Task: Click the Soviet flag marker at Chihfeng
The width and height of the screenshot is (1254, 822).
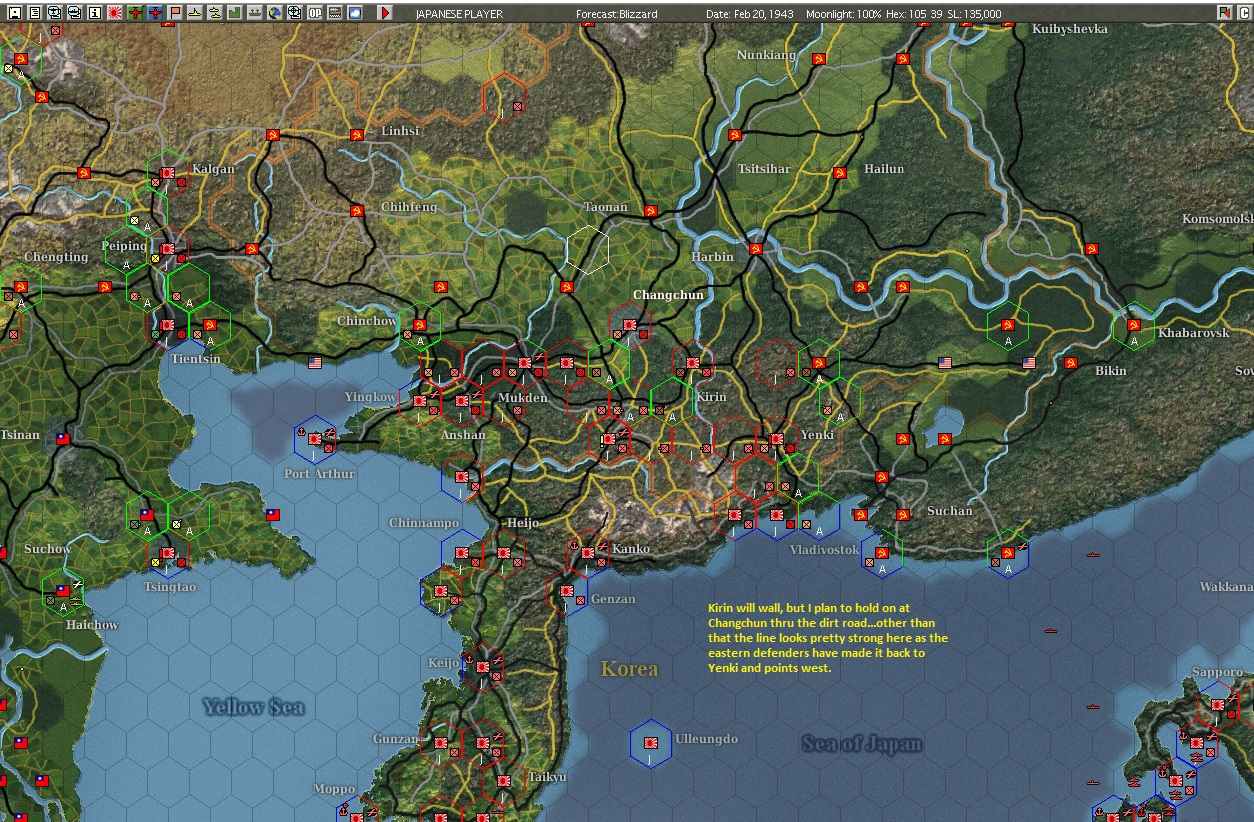Action: pos(356,210)
